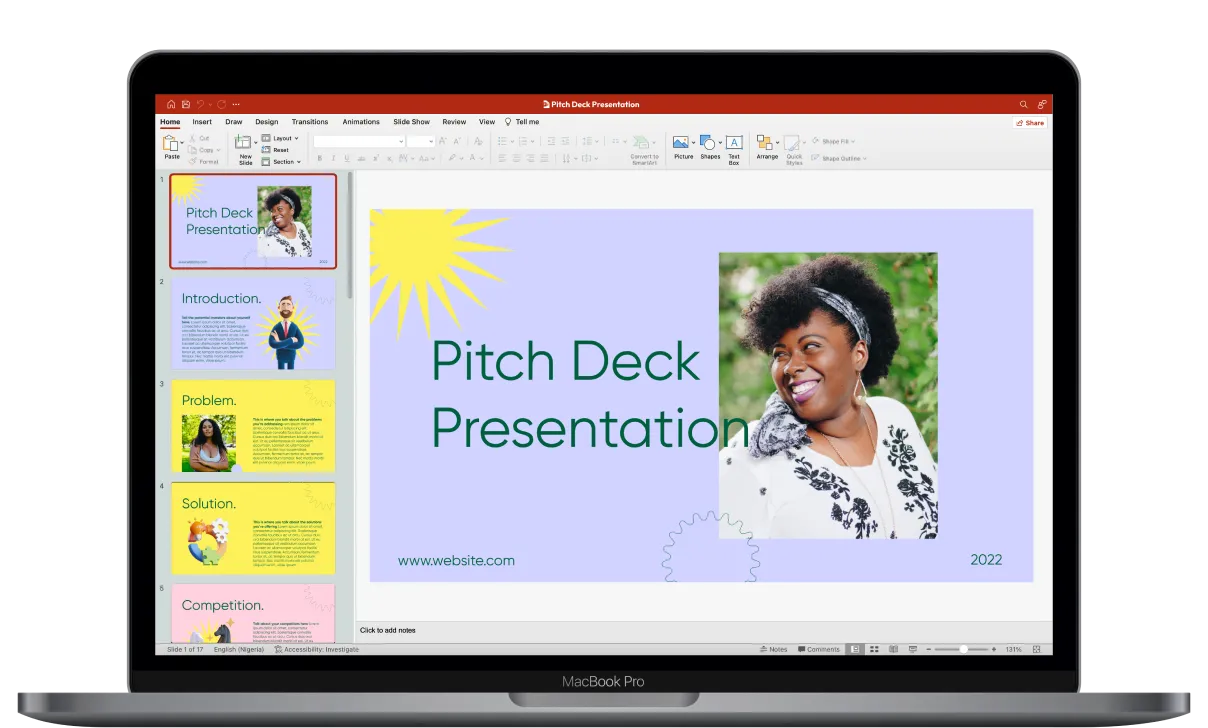The height and width of the screenshot is (728, 1208).
Task: Click the Arrange icon
Action: tap(767, 144)
